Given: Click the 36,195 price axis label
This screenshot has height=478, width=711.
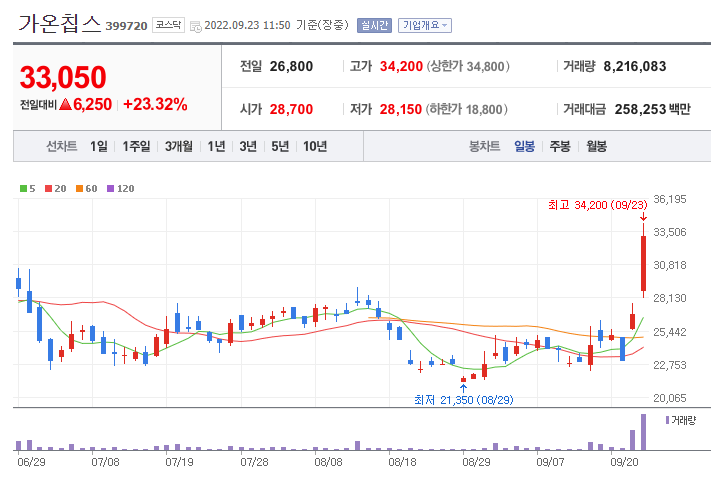Looking at the screenshot, I should click(670, 199).
